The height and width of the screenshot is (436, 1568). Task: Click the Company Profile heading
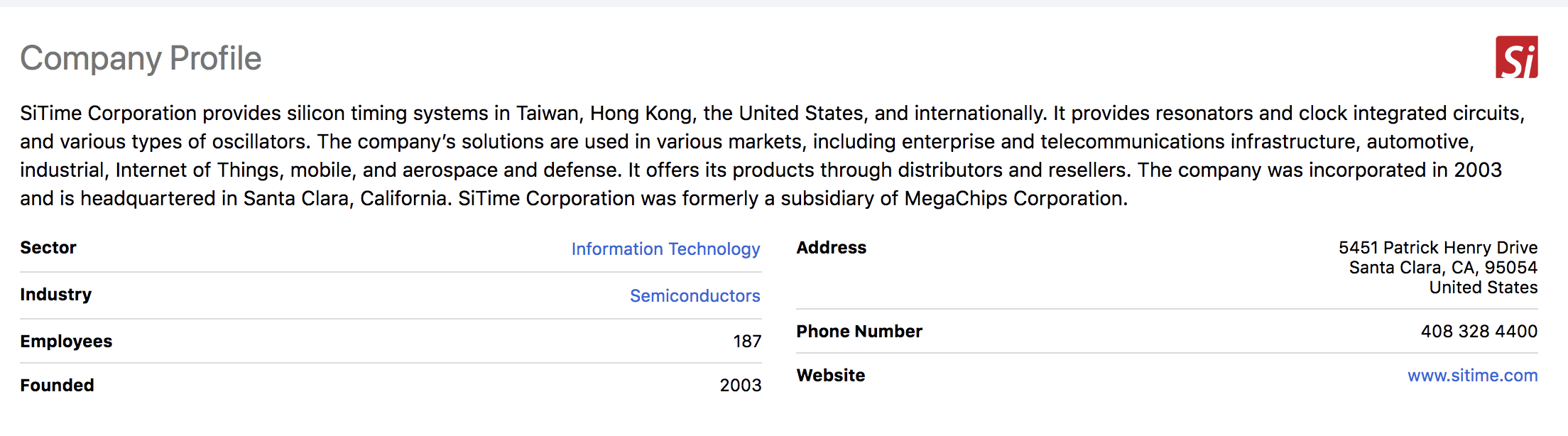coord(141,58)
